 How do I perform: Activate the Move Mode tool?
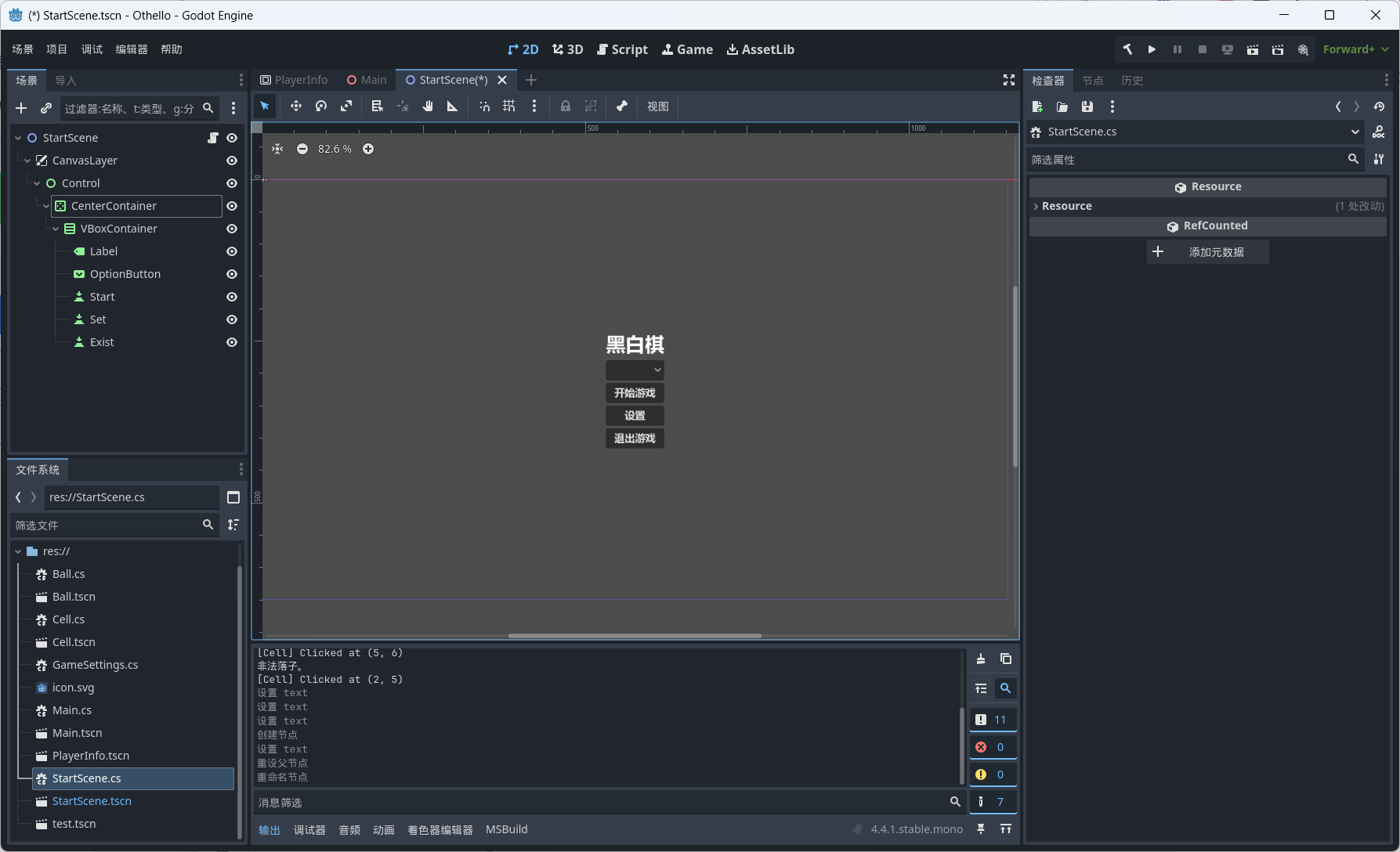(296, 106)
